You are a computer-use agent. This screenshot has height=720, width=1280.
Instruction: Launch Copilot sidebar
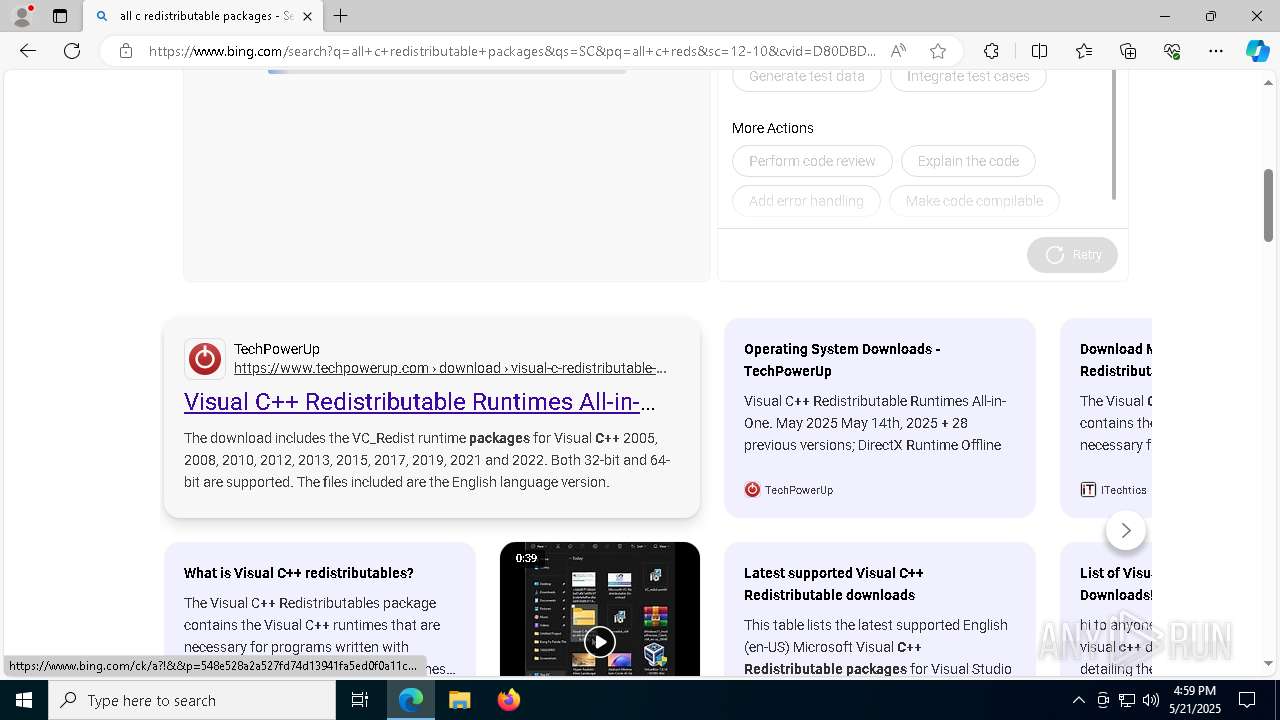click(1257, 51)
